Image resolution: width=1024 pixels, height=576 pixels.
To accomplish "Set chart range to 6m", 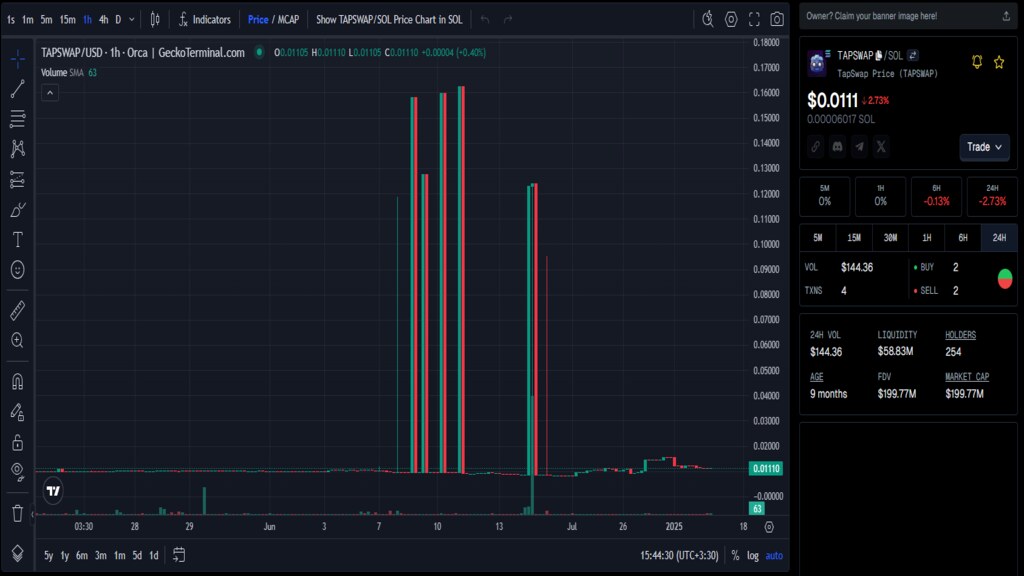I will tap(82, 555).
